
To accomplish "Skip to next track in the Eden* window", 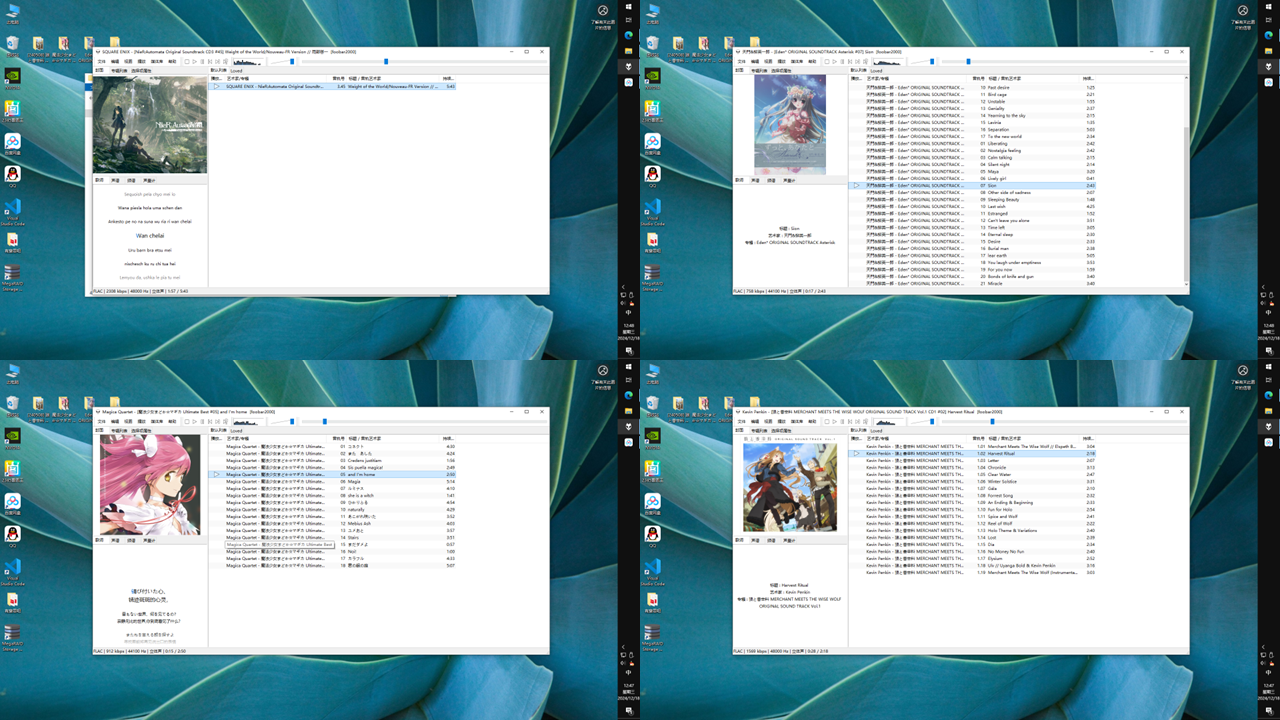I will click(x=860, y=61).
